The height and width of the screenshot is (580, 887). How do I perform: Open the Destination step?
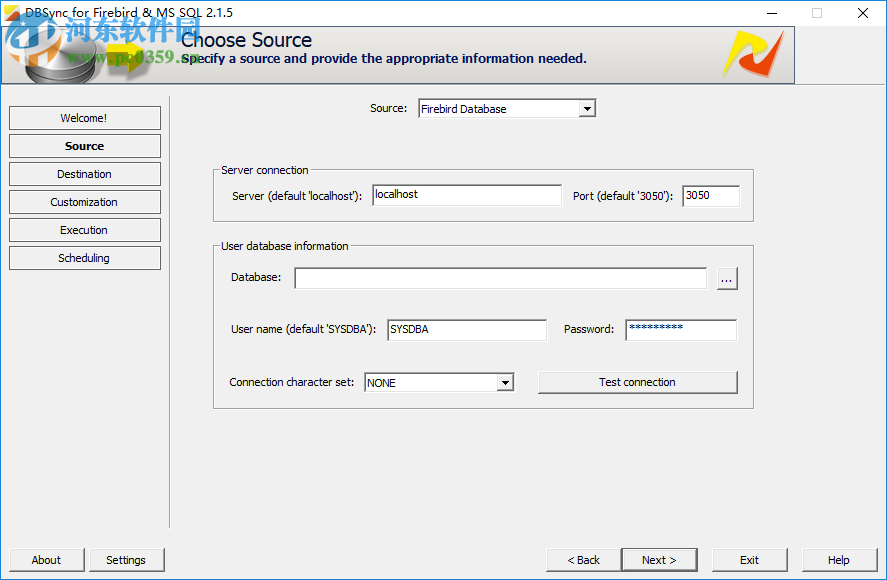84,174
